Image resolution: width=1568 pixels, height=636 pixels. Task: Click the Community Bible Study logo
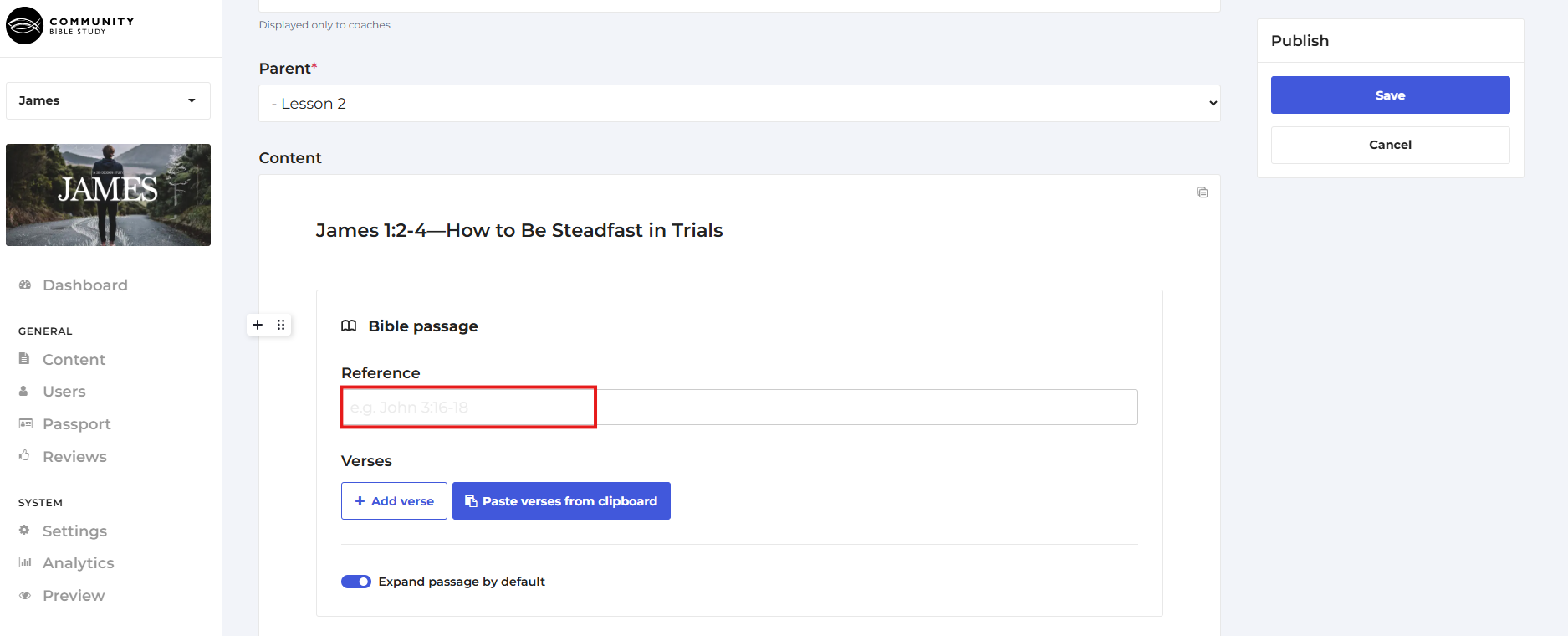[69, 25]
